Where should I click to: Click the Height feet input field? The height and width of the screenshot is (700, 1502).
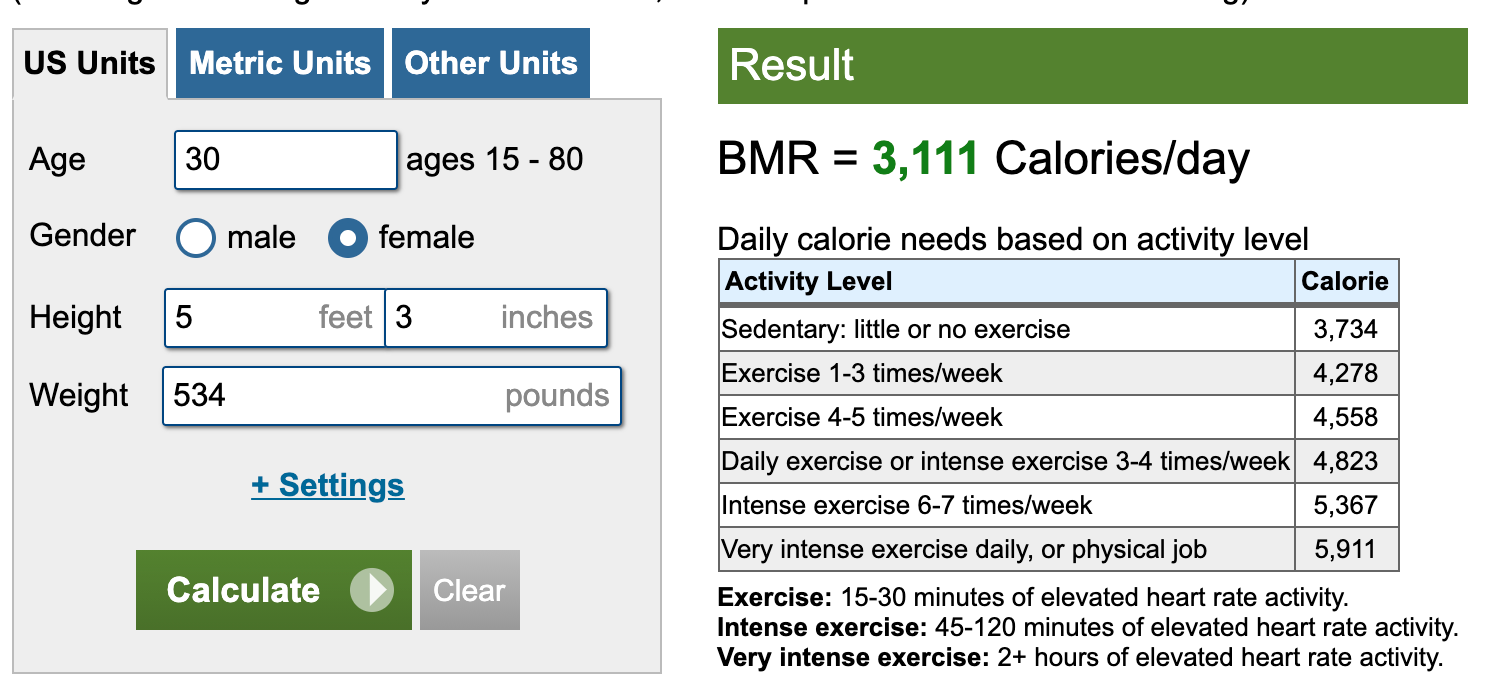click(x=275, y=318)
